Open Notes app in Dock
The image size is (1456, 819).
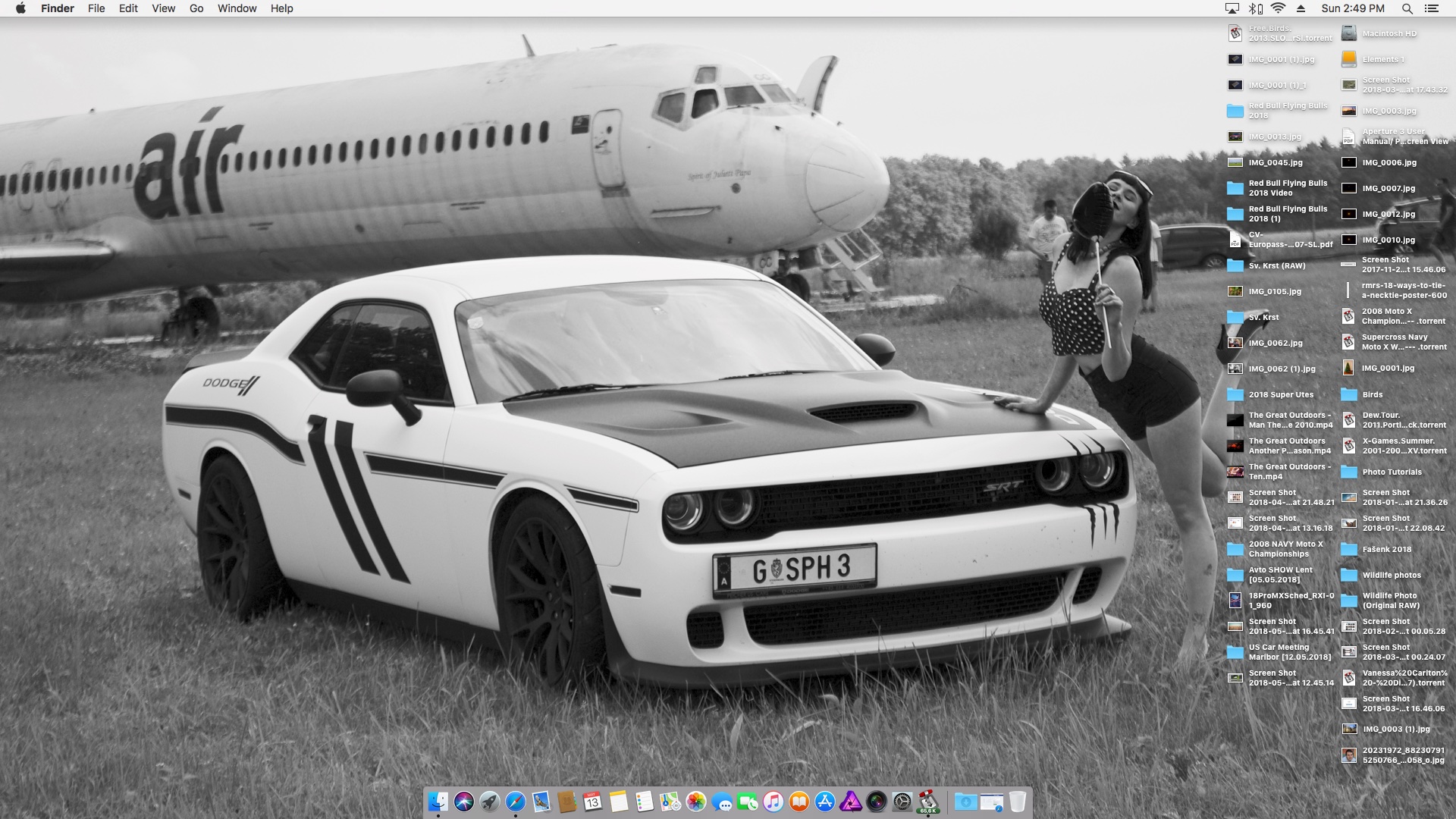619,802
